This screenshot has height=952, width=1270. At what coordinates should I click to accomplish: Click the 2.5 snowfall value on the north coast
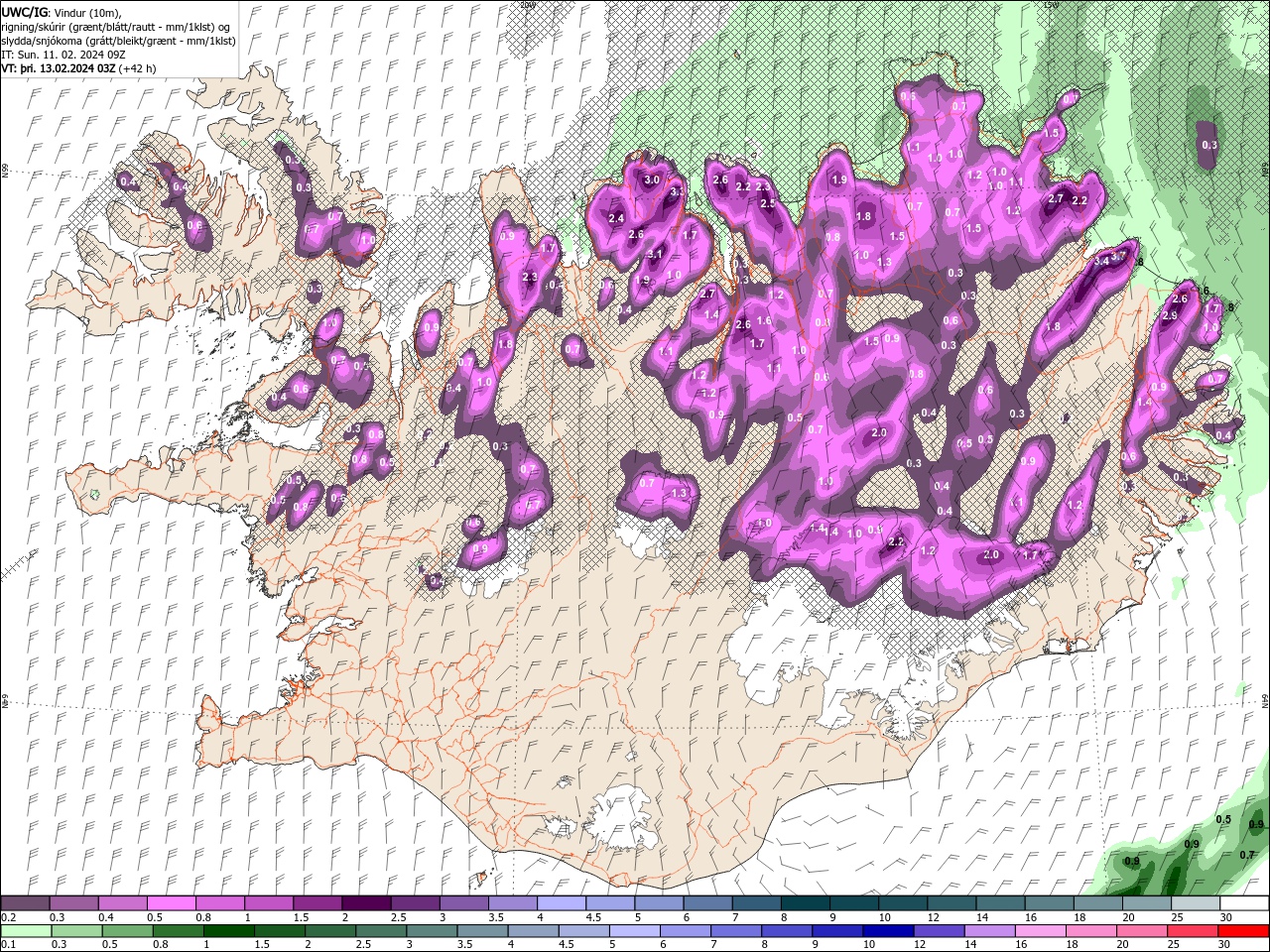pos(768,203)
